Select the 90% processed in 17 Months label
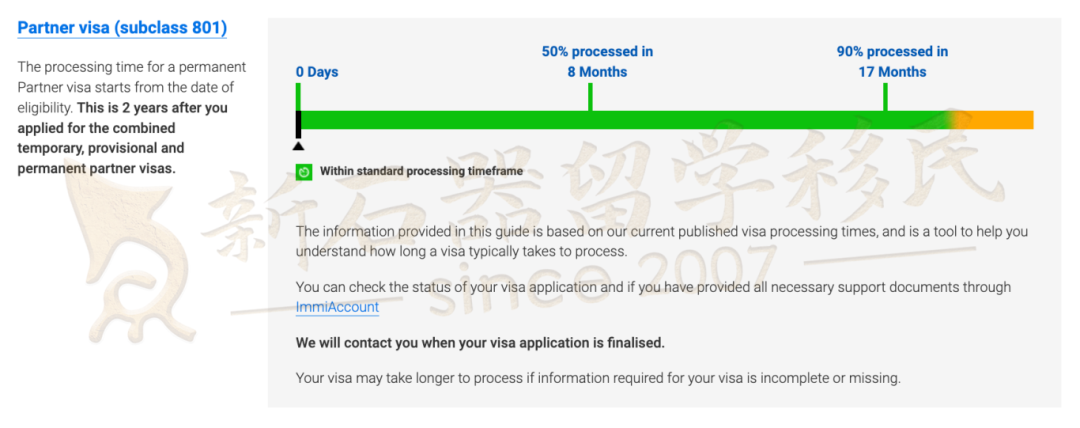The width and height of the screenshot is (1080, 428). click(892, 61)
